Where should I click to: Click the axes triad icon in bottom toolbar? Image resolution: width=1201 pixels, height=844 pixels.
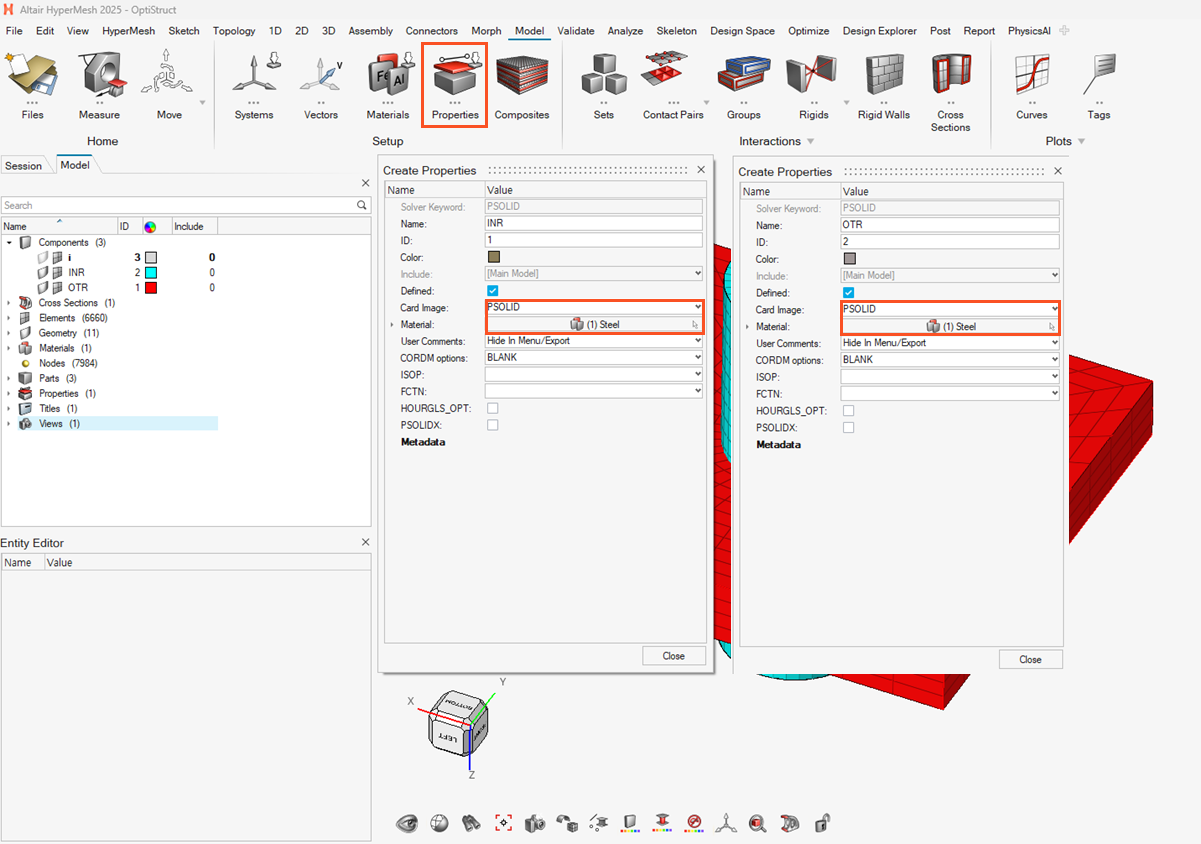726,823
